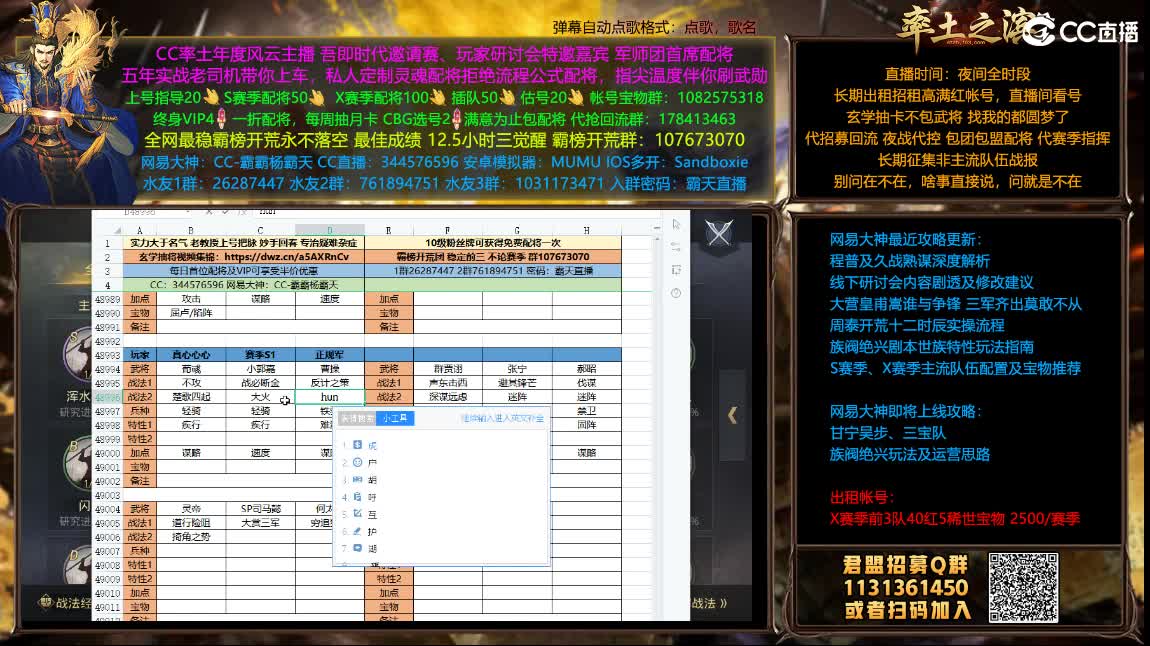Switch to the 小工具 tab in IME popup

pyautogui.click(x=395, y=418)
